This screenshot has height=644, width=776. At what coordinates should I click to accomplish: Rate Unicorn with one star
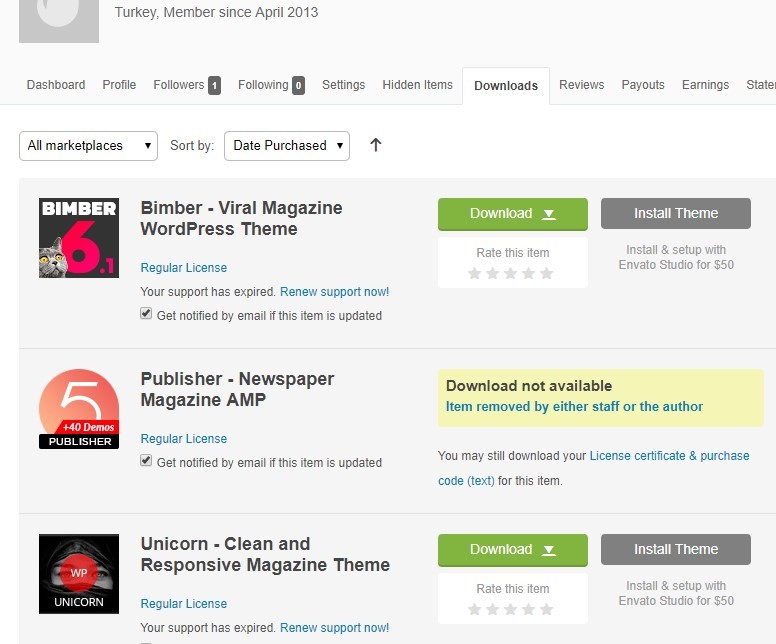475,609
